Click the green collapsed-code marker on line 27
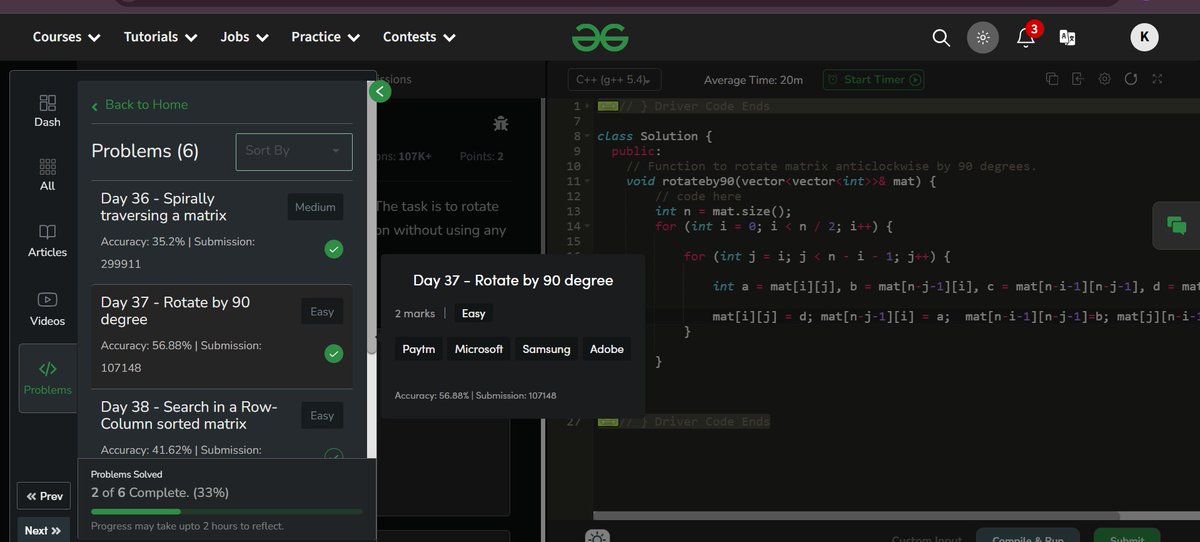The width and height of the screenshot is (1200, 542). (608, 422)
